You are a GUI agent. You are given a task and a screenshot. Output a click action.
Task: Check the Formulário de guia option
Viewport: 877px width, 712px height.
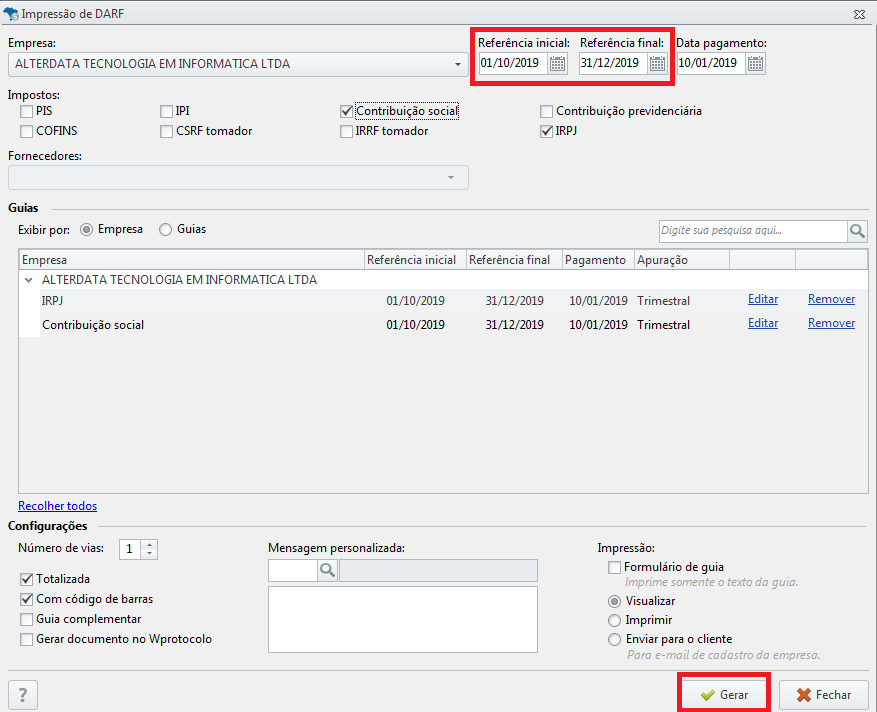pos(614,567)
